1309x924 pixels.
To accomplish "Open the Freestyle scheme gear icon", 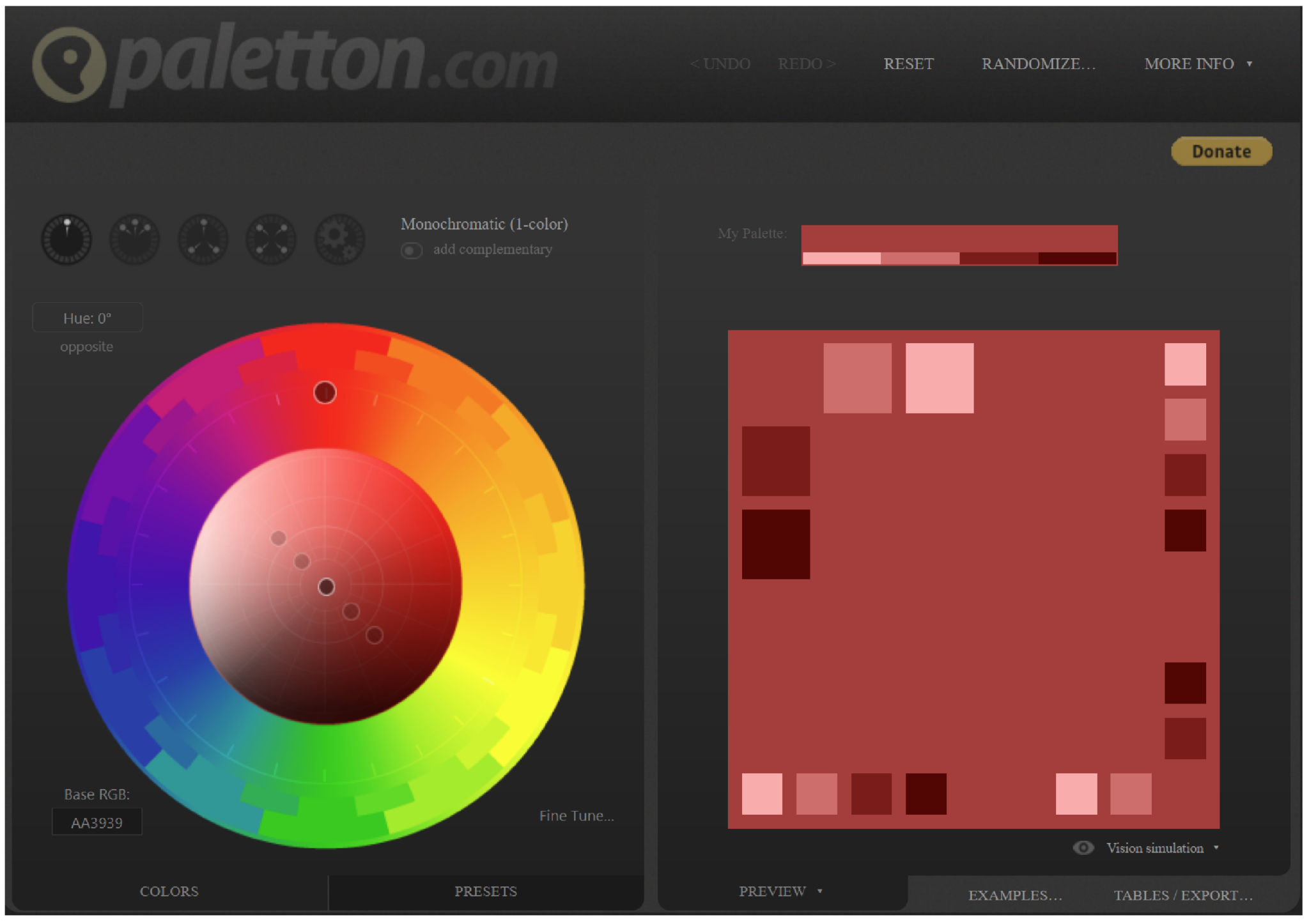I will pyautogui.click(x=339, y=239).
